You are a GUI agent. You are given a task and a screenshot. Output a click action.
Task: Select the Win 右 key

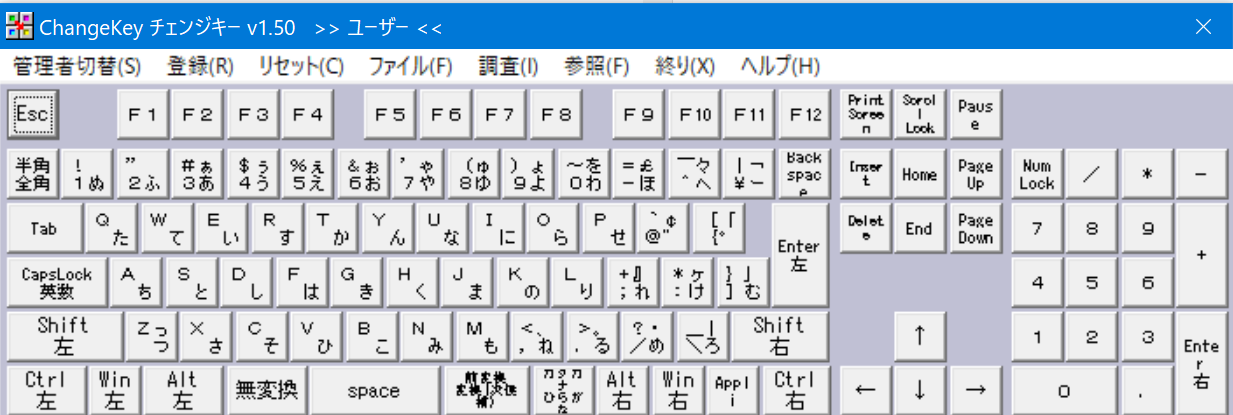click(x=678, y=391)
